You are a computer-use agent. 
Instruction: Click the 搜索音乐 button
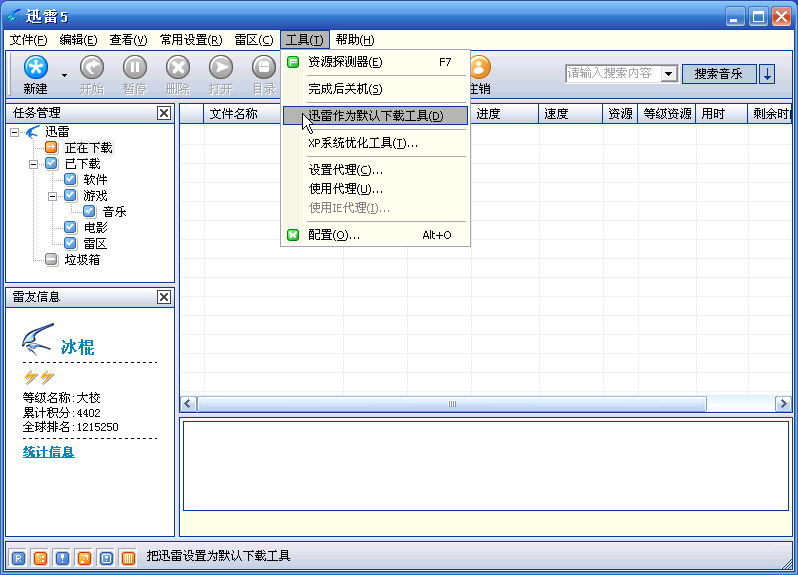pyautogui.click(x=718, y=74)
